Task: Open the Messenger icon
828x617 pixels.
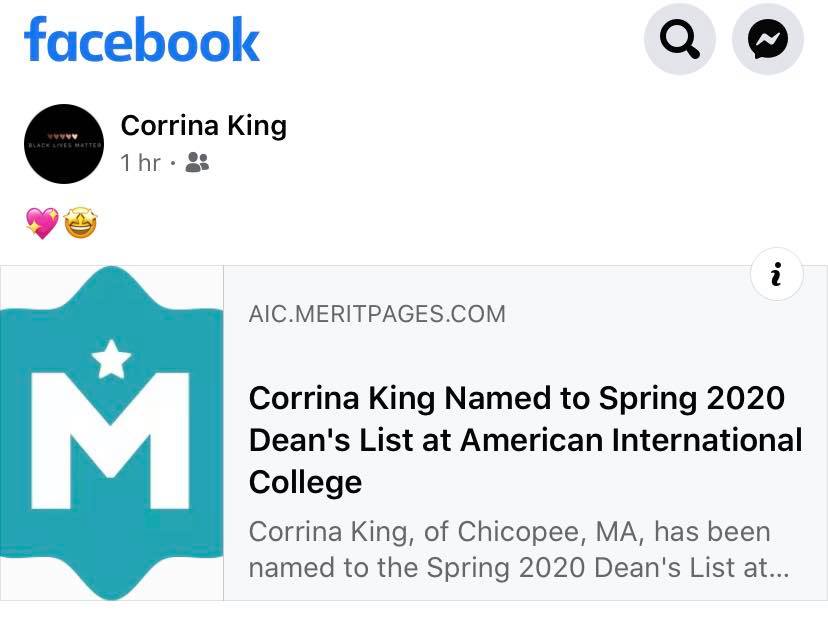Action: 768,40
